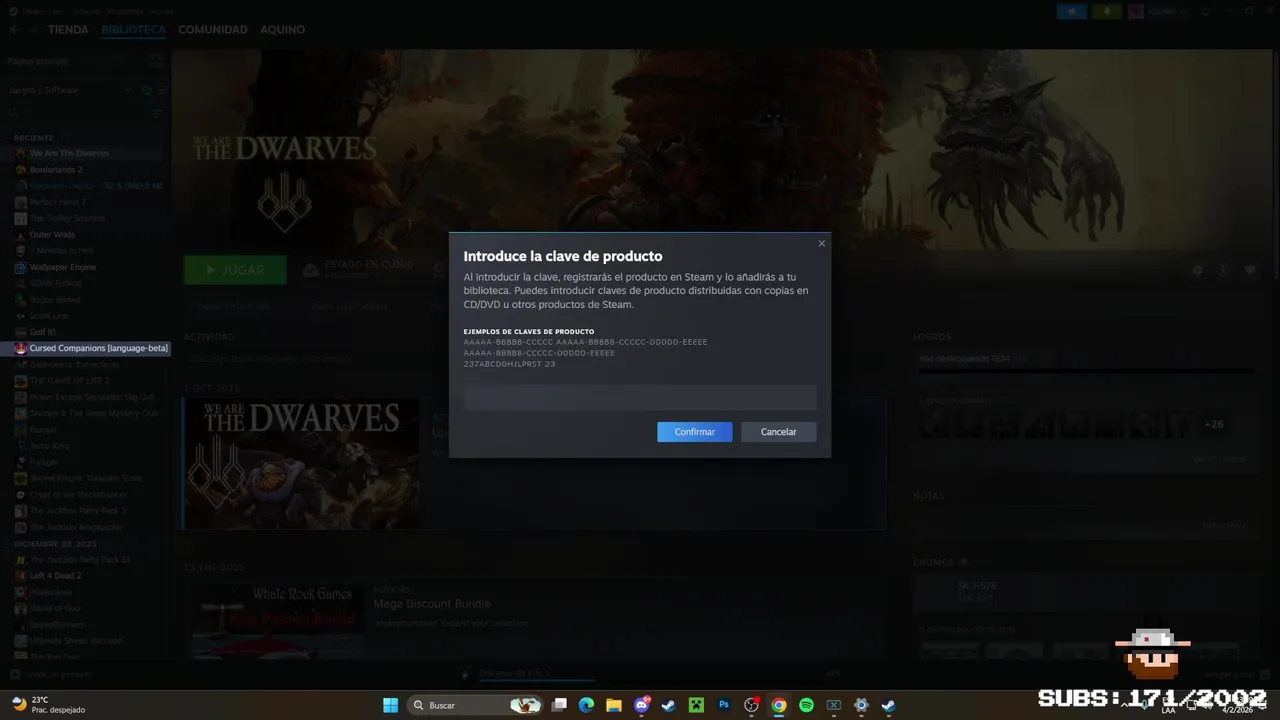
Task: Toggle the favorite heart icon
Action: pyautogui.click(x=1249, y=270)
